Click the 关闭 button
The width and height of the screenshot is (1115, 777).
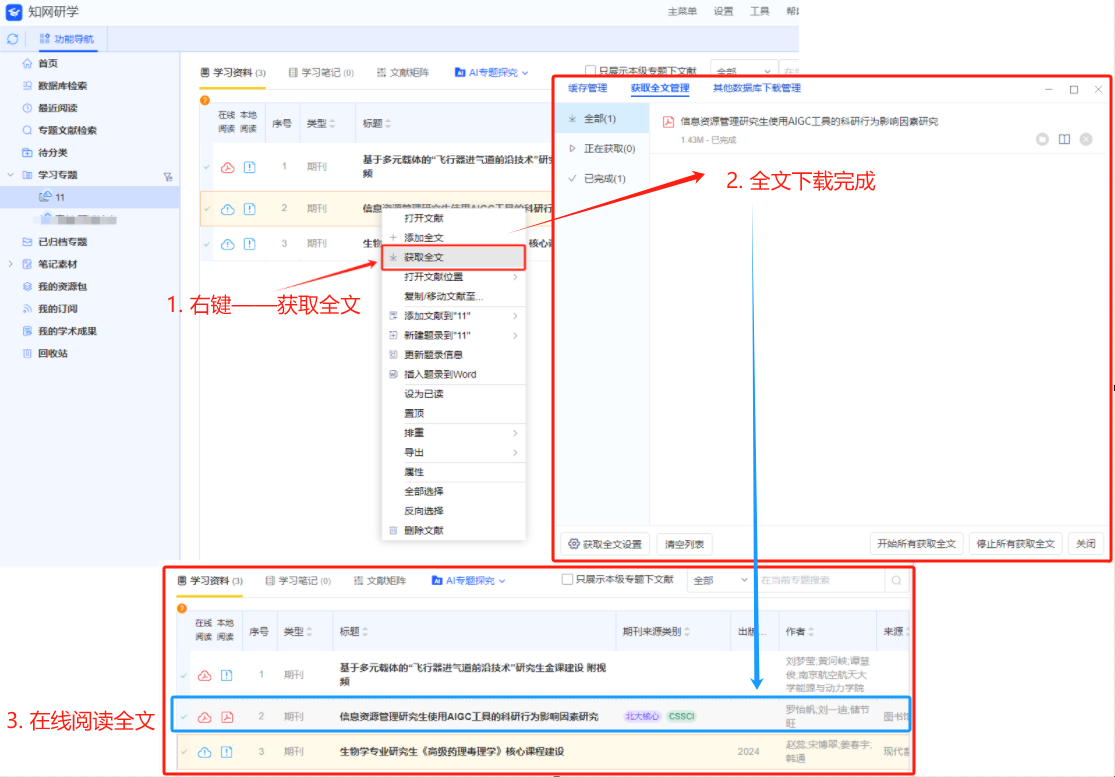[1086, 544]
